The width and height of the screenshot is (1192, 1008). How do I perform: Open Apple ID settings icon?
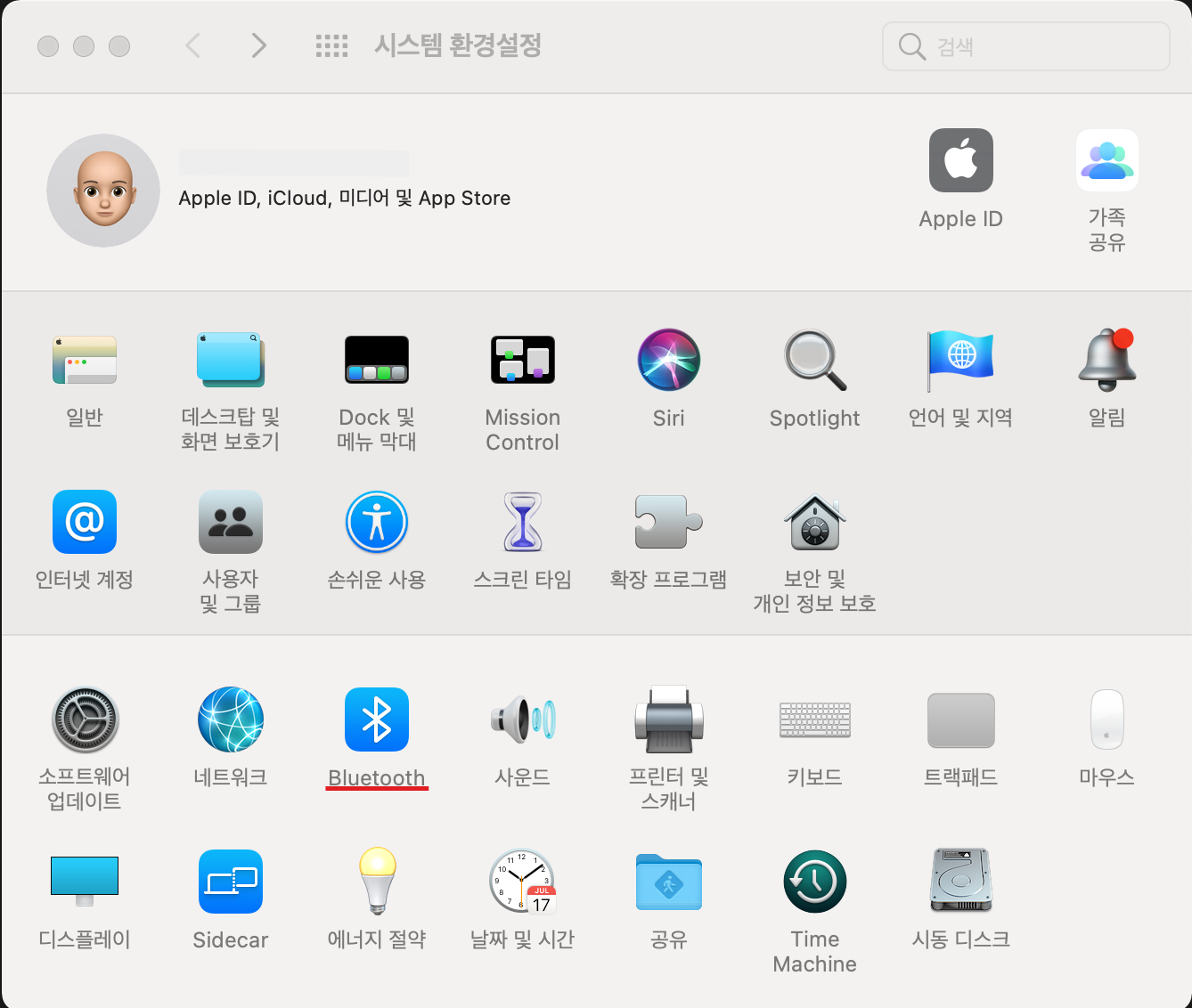click(961, 160)
